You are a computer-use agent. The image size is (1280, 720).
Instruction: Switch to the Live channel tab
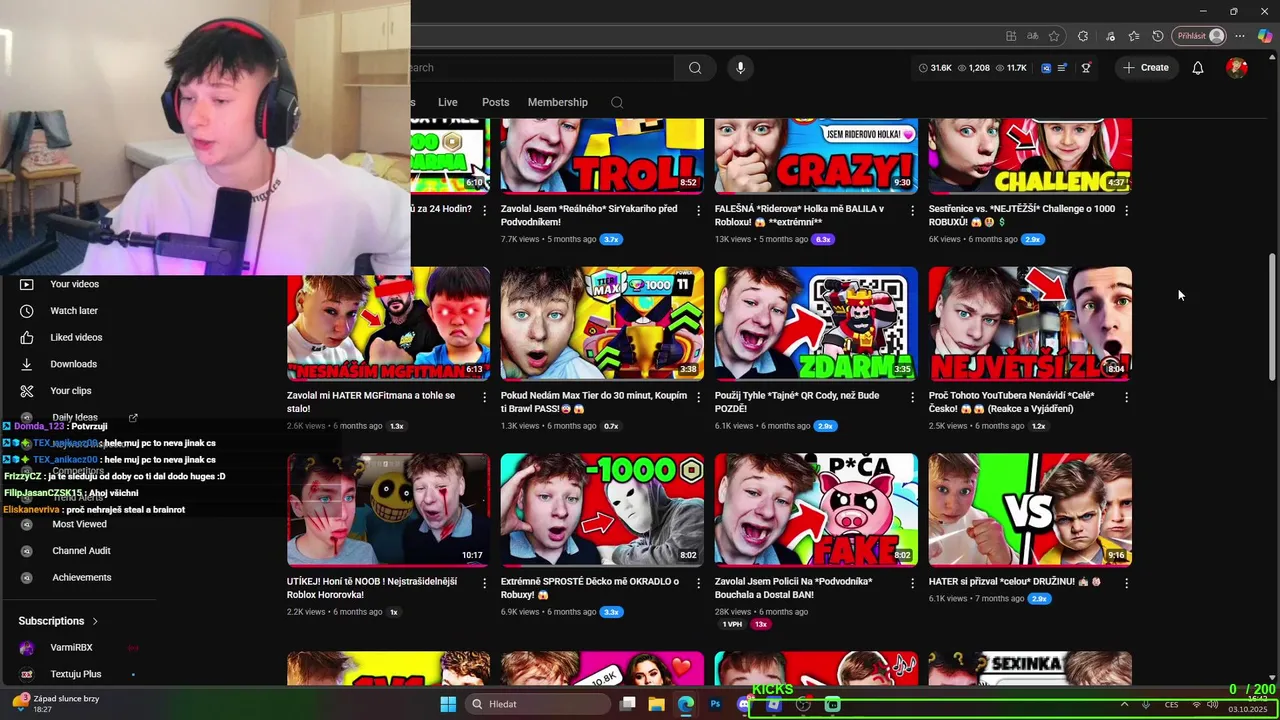coord(447,102)
